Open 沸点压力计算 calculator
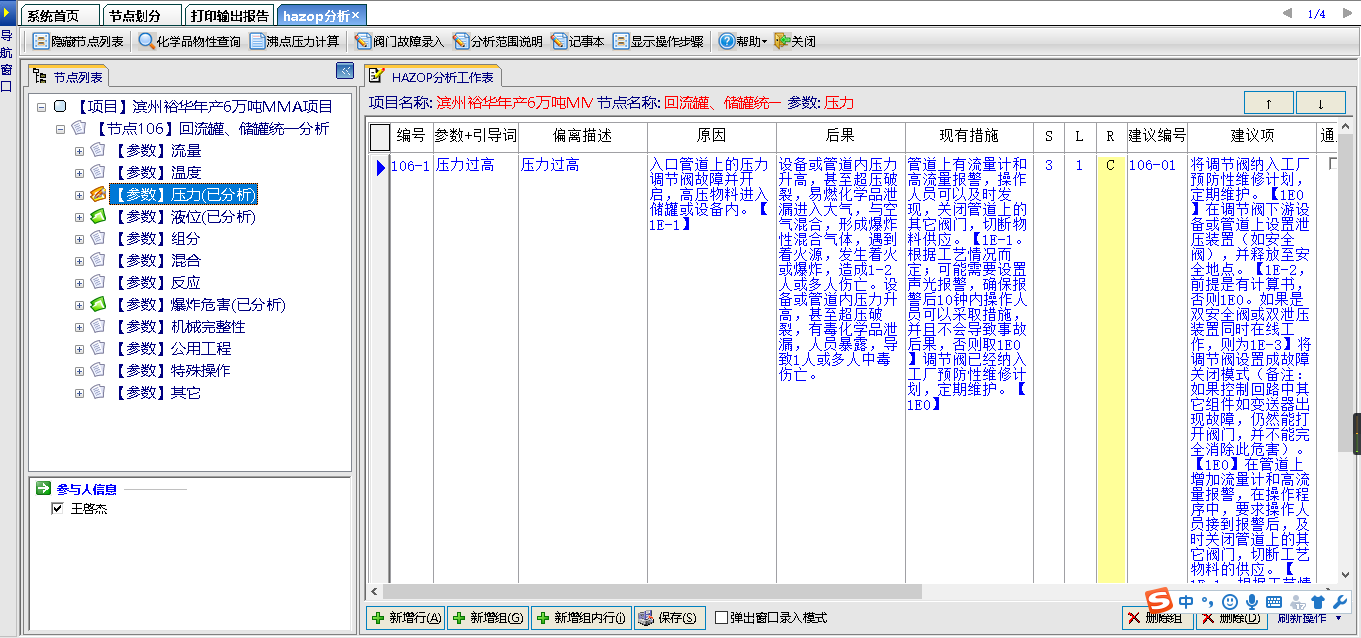 295,42
